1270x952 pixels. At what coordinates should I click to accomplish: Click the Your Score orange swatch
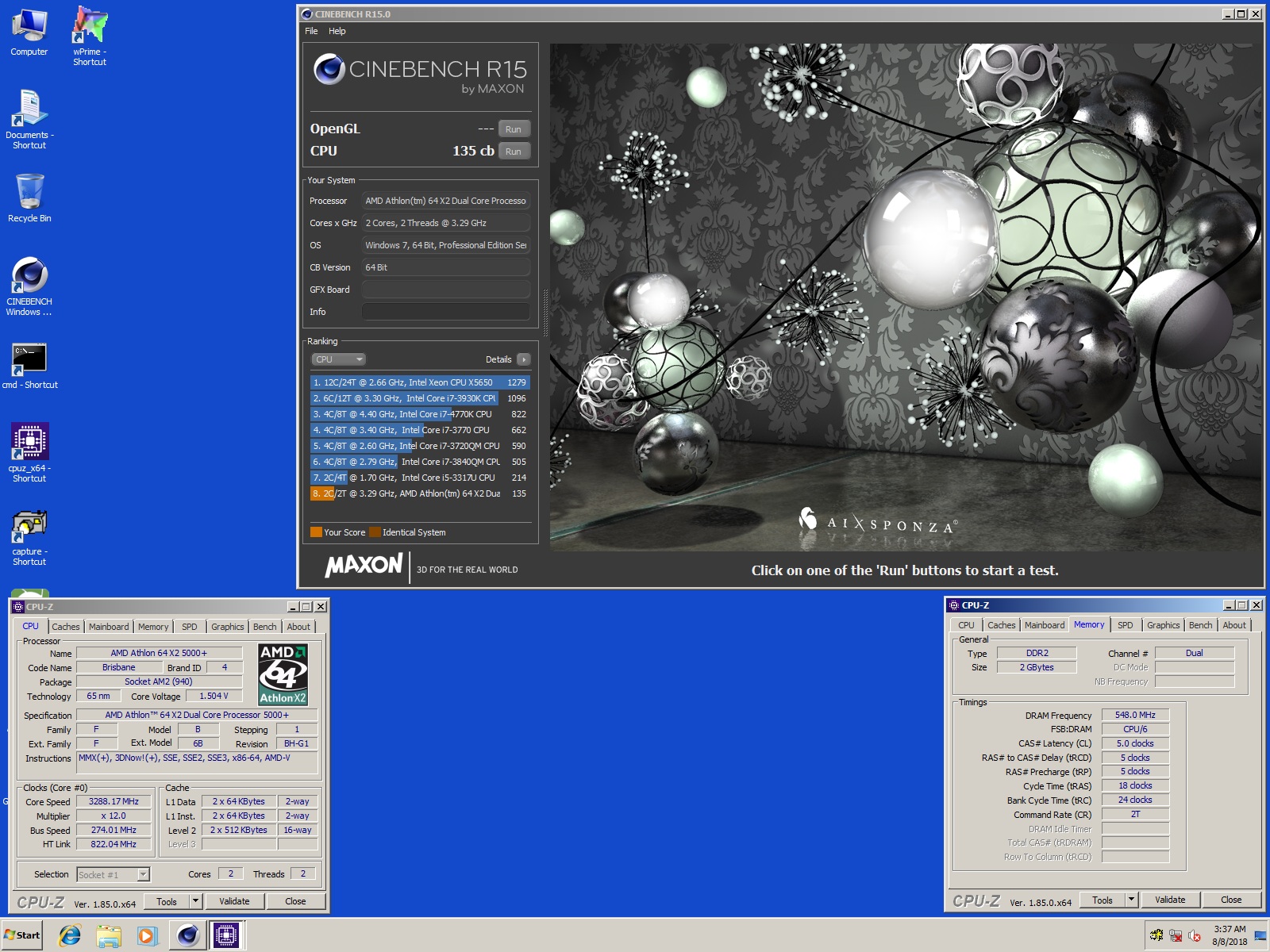pyautogui.click(x=316, y=532)
